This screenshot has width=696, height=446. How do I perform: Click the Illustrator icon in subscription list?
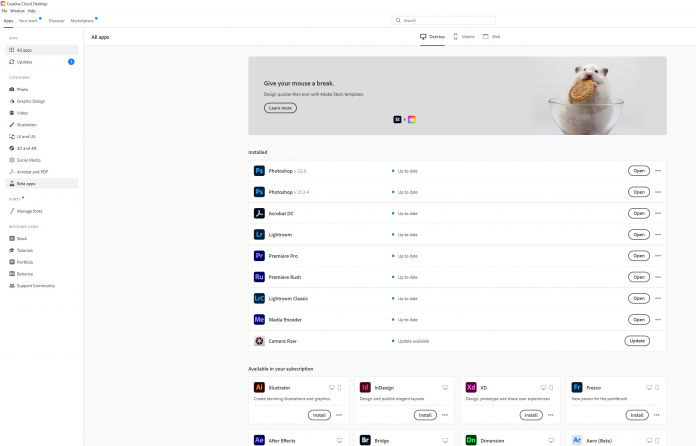259,387
